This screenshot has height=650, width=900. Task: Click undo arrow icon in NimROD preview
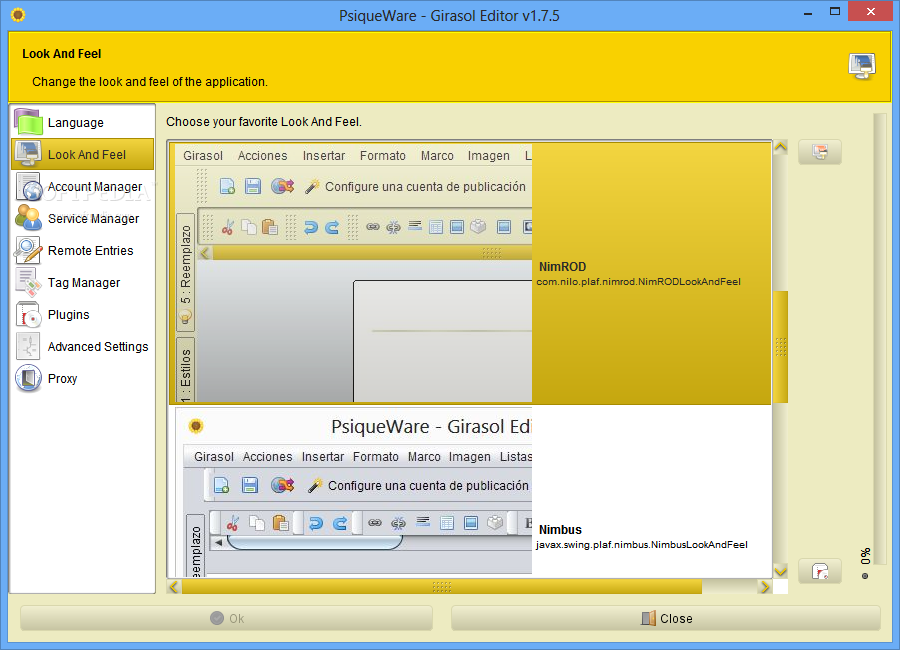tap(311, 227)
